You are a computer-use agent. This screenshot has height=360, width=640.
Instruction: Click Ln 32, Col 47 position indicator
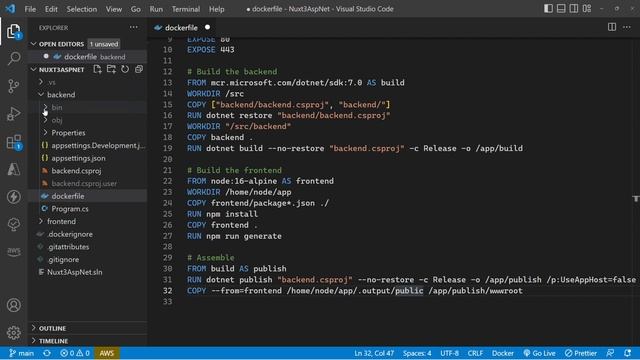point(374,353)
